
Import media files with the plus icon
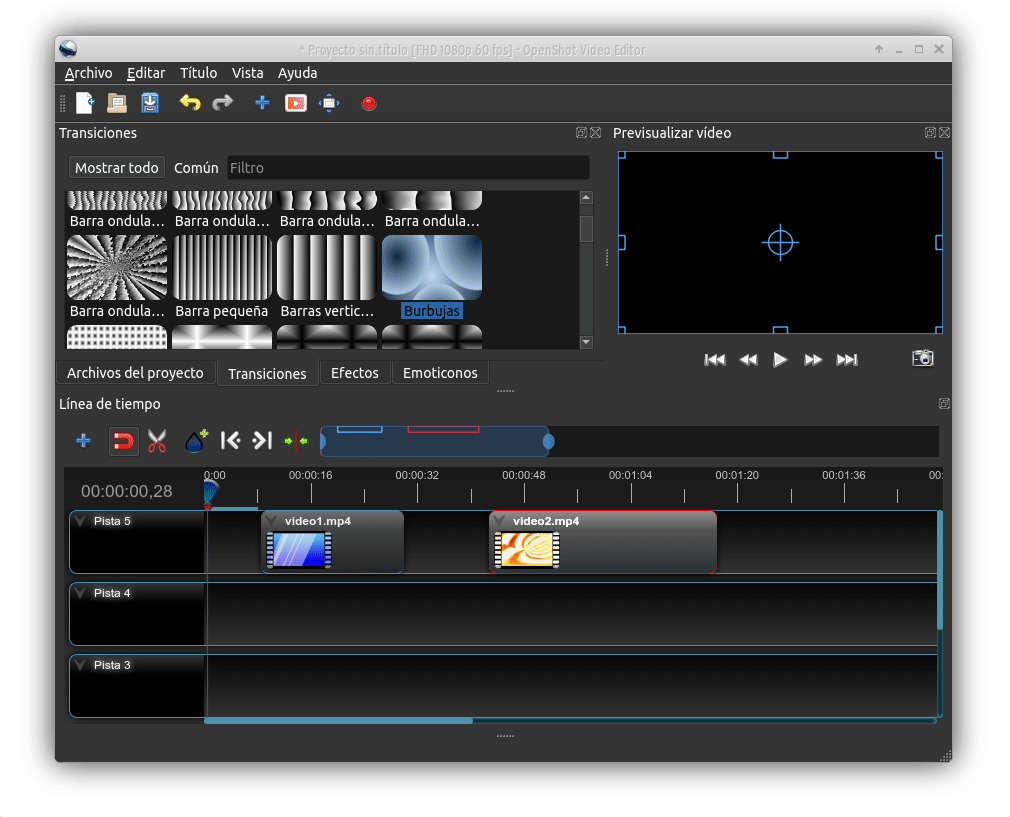click(x=262, y=103)
